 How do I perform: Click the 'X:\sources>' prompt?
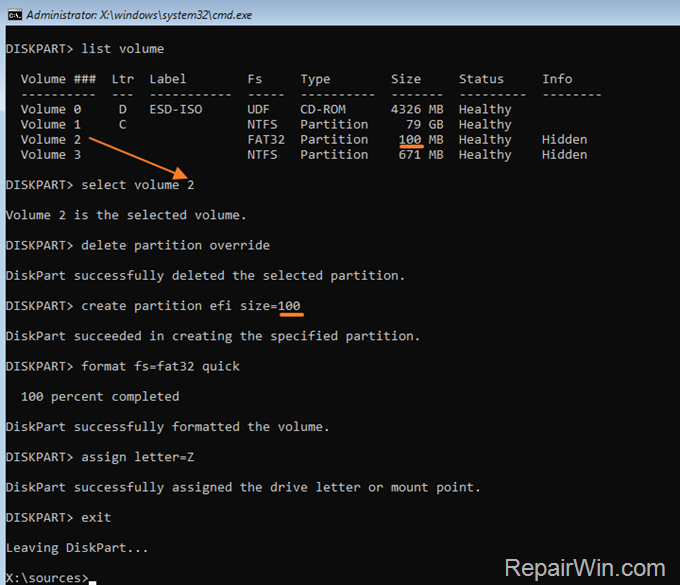click(x=47, y=578)
